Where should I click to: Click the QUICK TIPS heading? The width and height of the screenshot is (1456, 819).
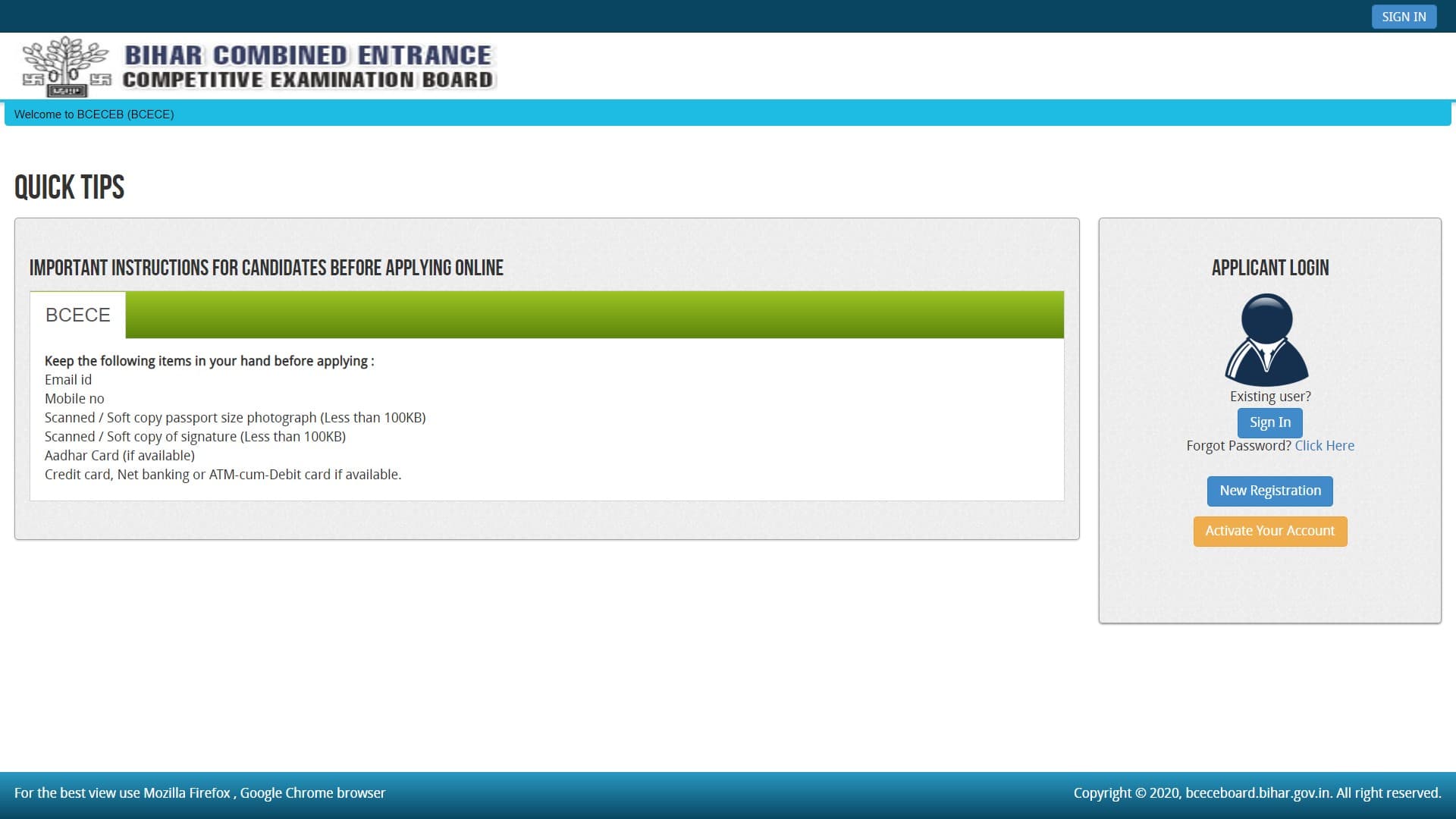click(x=69, y=187)
